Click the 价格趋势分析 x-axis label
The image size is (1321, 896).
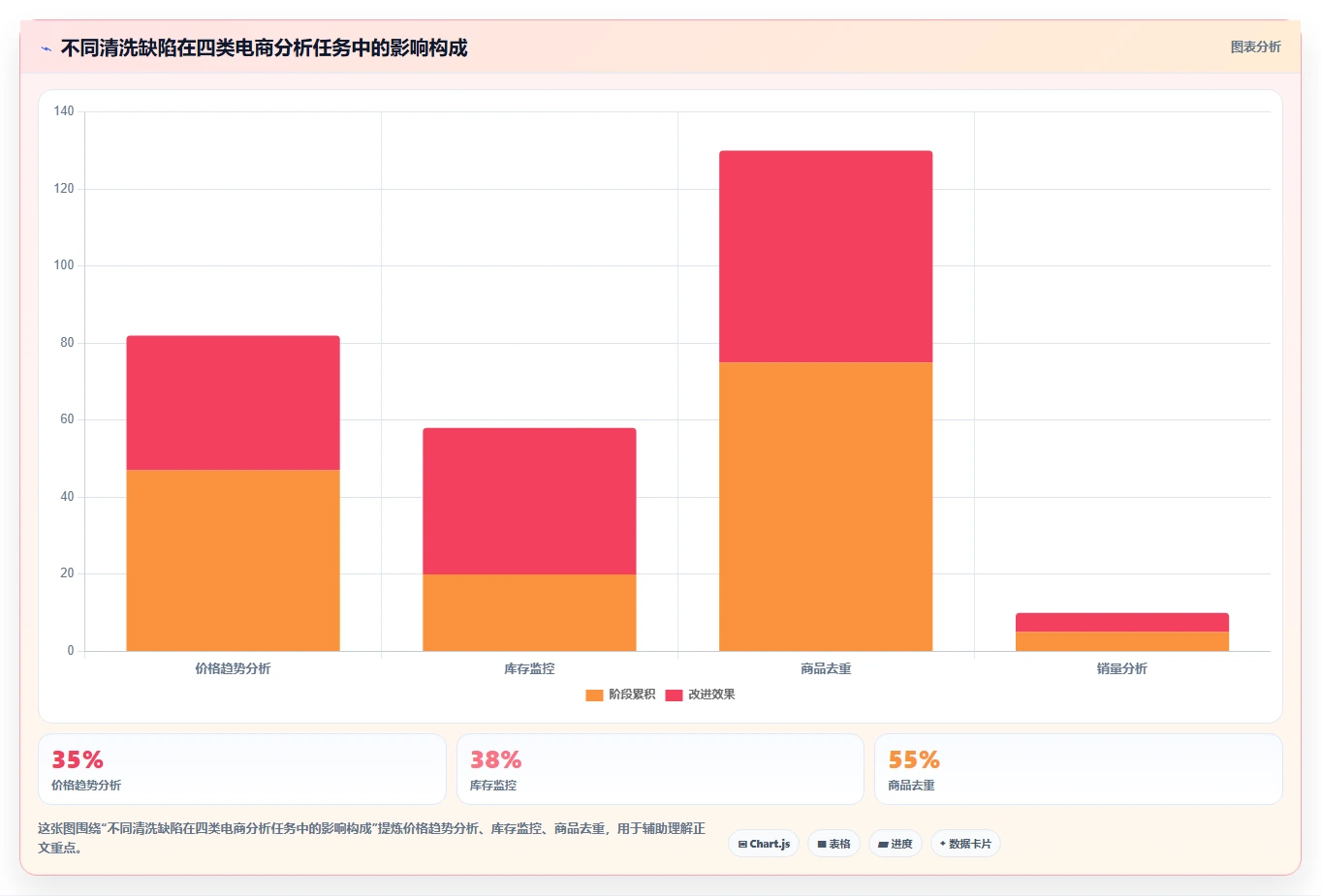[x=233, y=668]
